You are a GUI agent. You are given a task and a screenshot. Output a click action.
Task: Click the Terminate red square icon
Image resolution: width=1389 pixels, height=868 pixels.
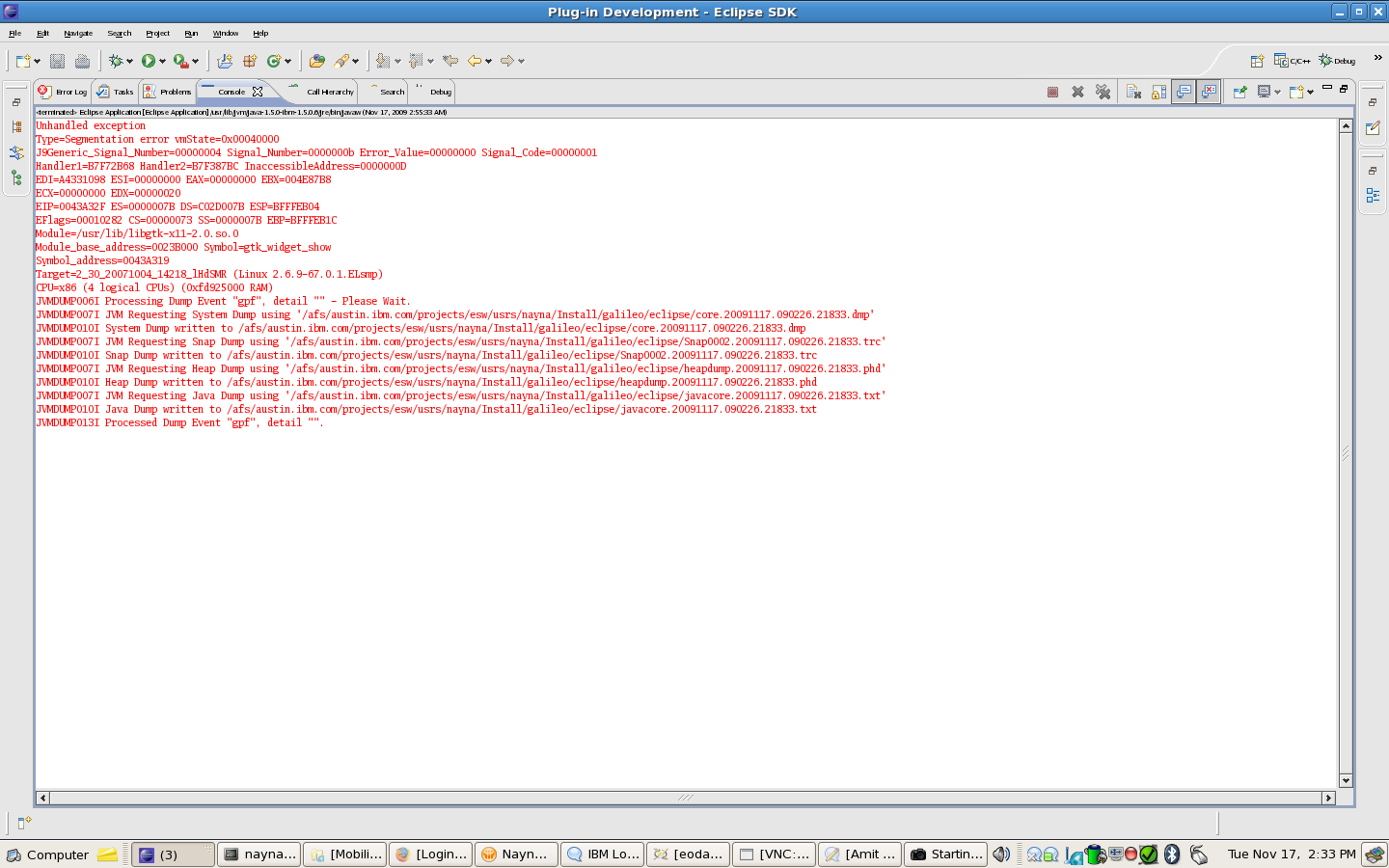[x=1052, y=92]
